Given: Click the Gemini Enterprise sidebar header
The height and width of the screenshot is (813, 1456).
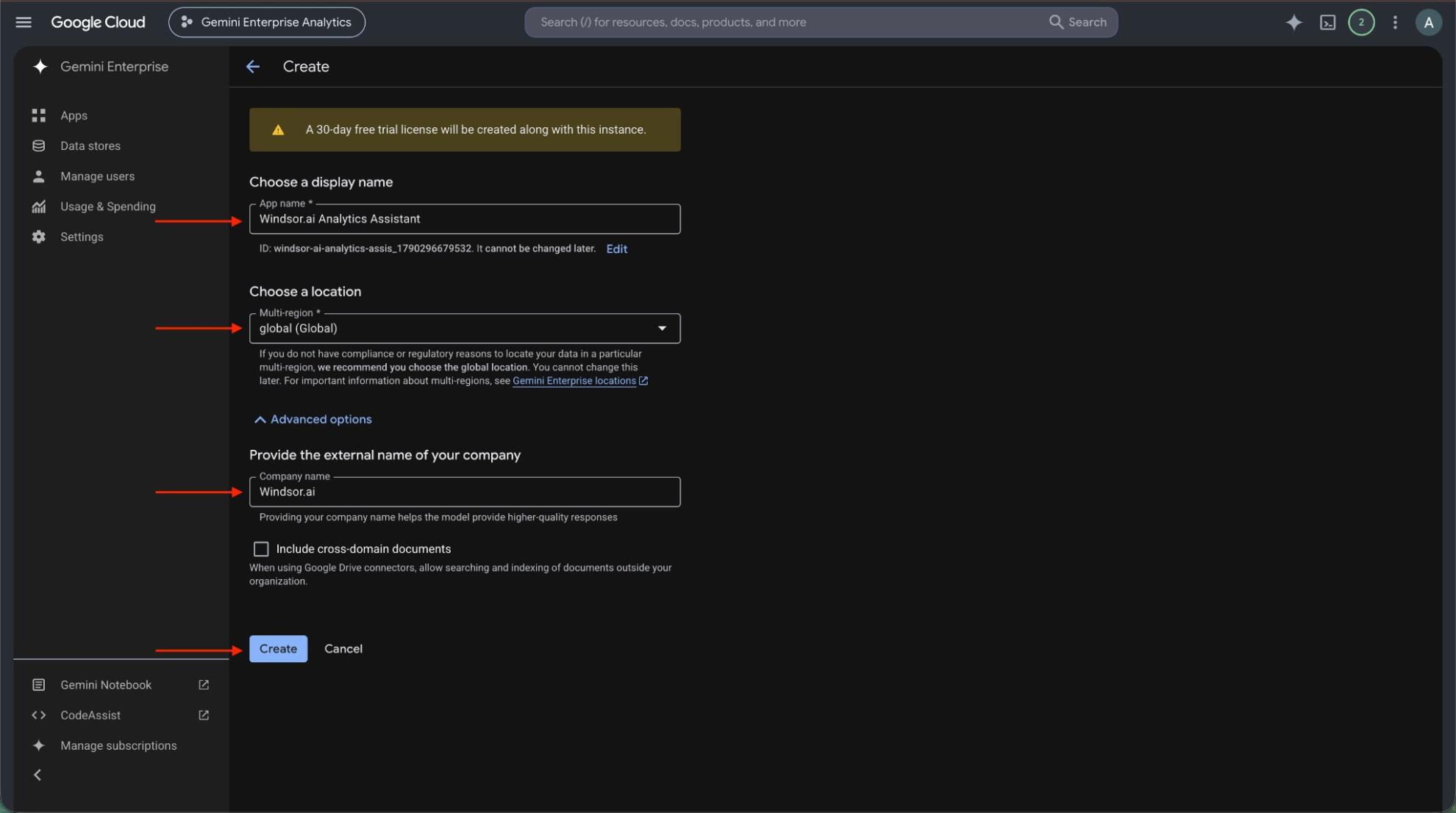Looking at the screenshot, I should pos(101,66).
